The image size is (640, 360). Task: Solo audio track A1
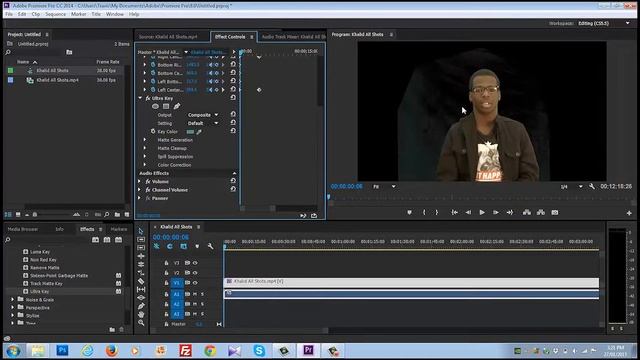coord(202,294)
